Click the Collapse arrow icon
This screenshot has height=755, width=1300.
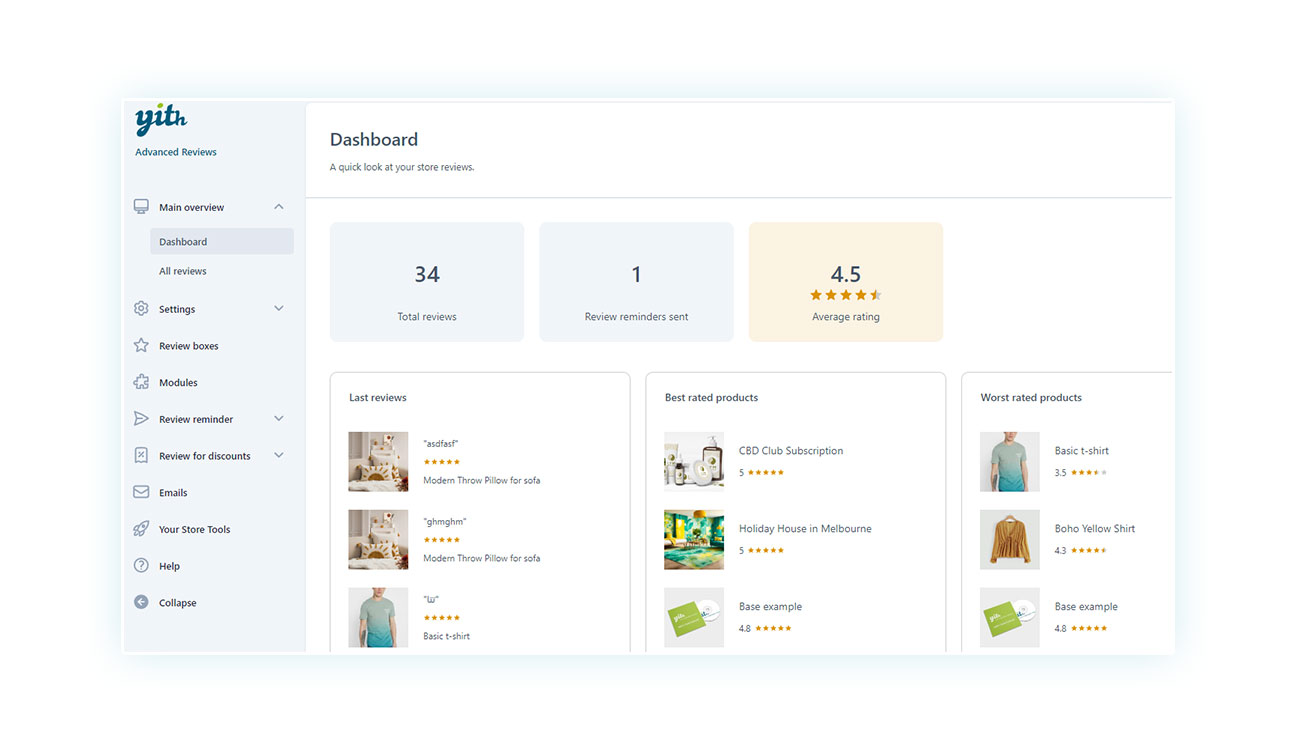pos(141,603)
